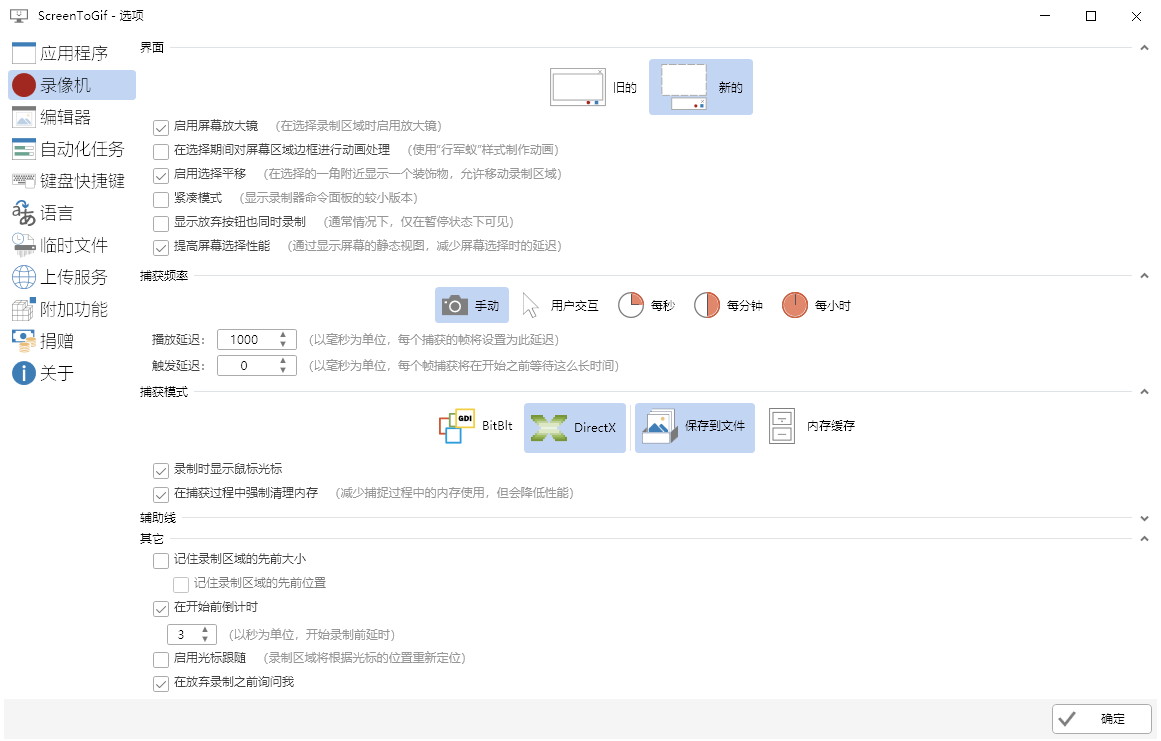The image size is (1161, 741).
Task: Collapse the 捕获频率 section chevron
Action: click(1144, 276)
